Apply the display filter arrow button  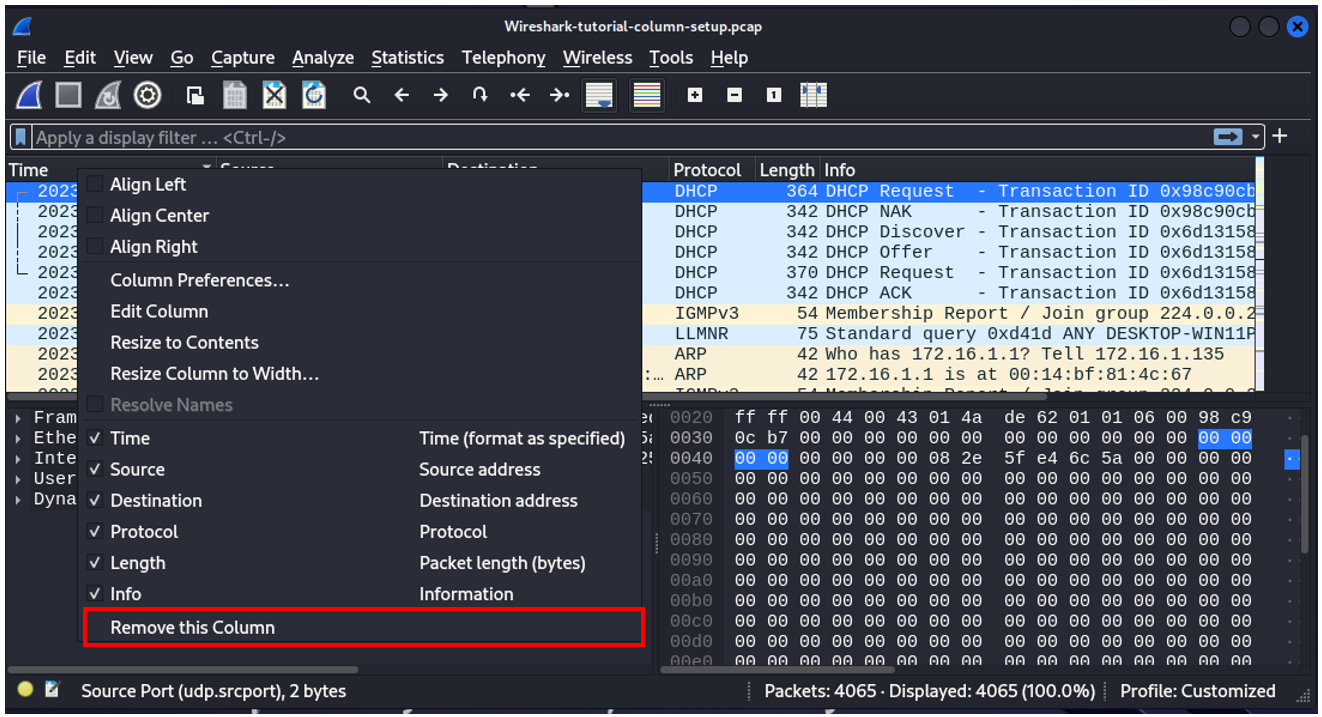[x=1228, y=137]
